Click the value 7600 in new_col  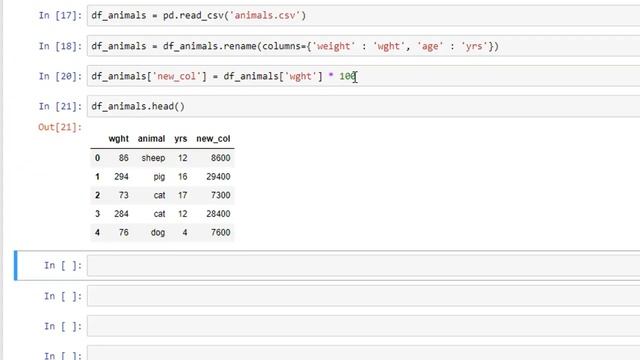(x=220, y=232)
